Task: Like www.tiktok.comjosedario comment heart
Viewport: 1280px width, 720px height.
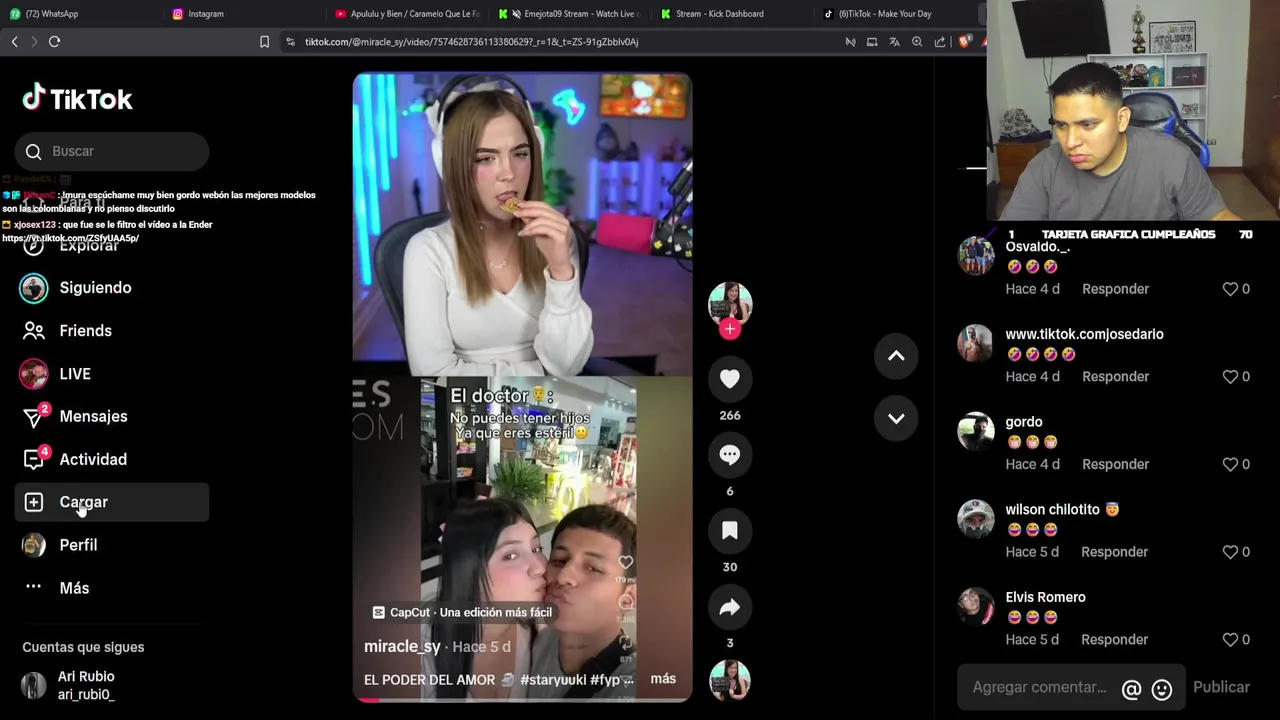Action: click(x=1230, y=377)
